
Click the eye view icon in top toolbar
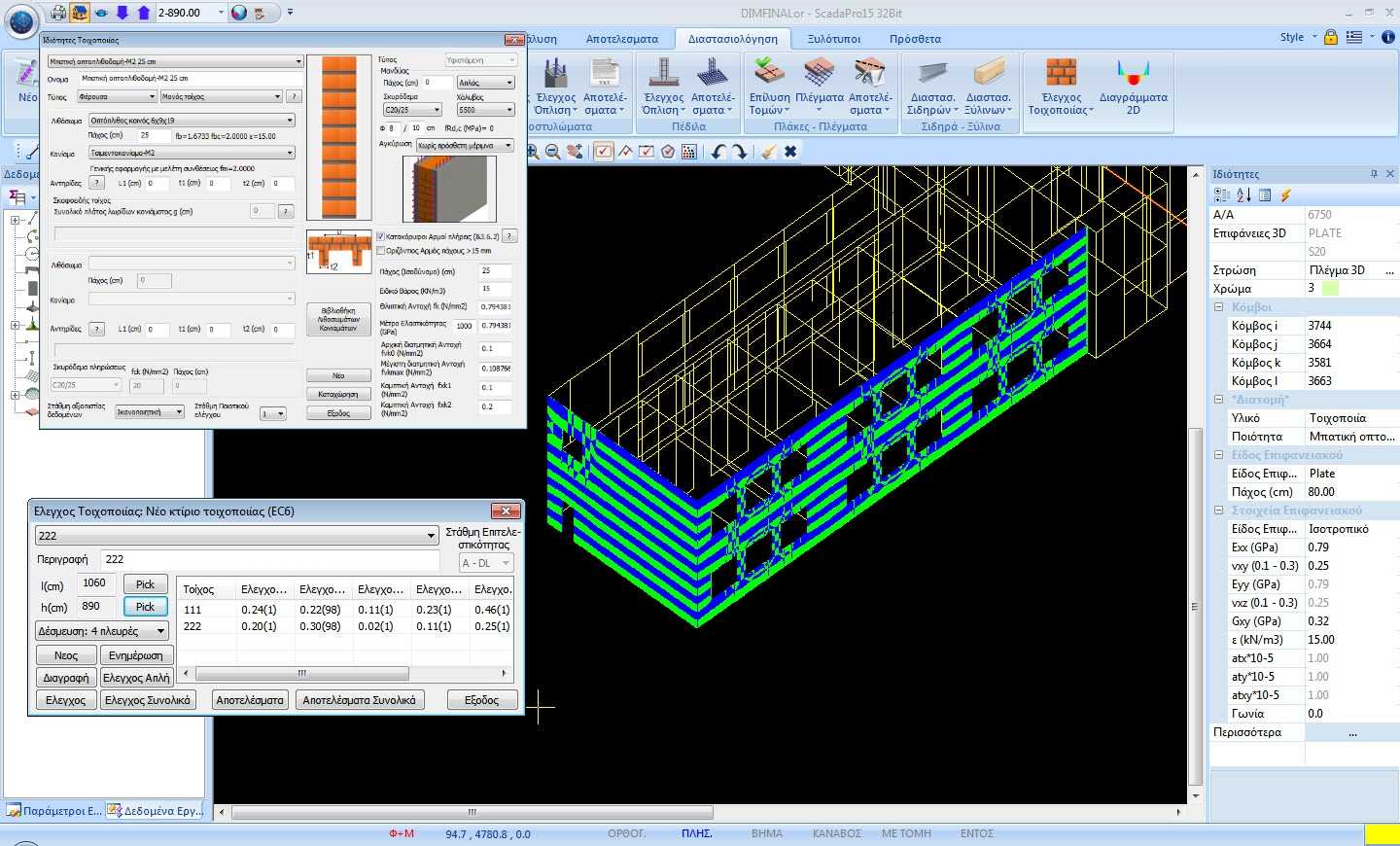(101, 13)
